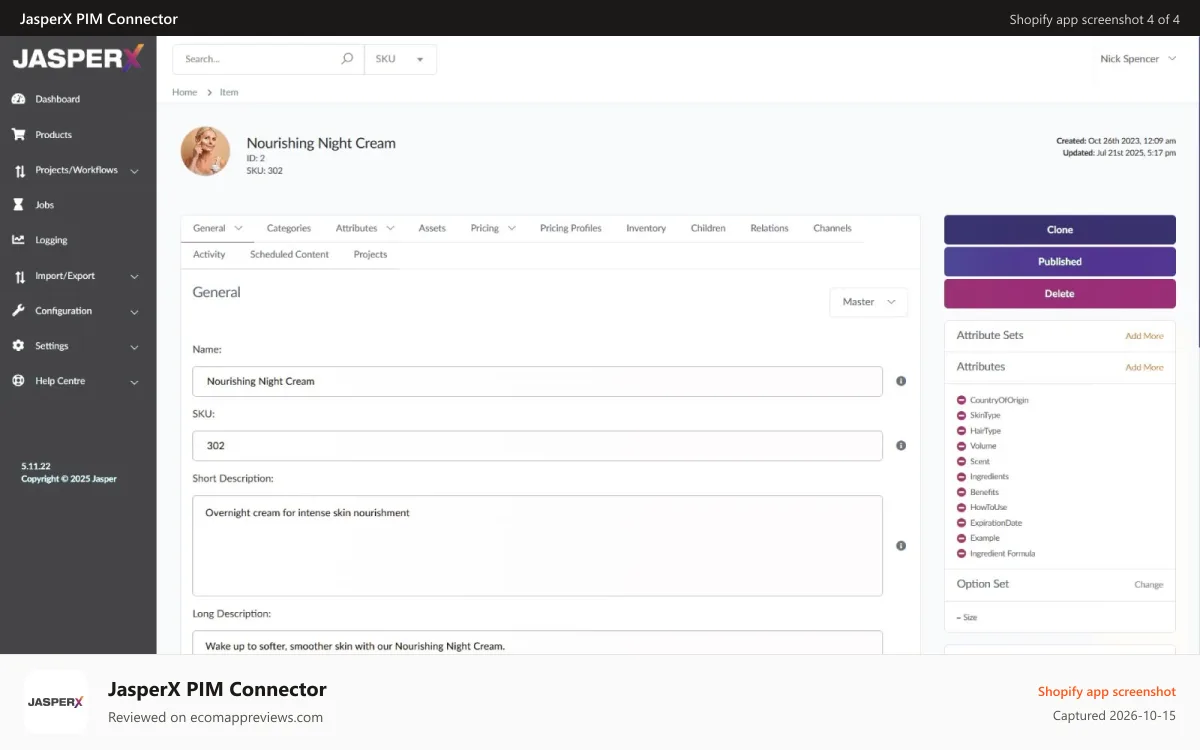Remove the Benefits attribute
This screenshot has width=1200, height=750.
click(961, 492)
